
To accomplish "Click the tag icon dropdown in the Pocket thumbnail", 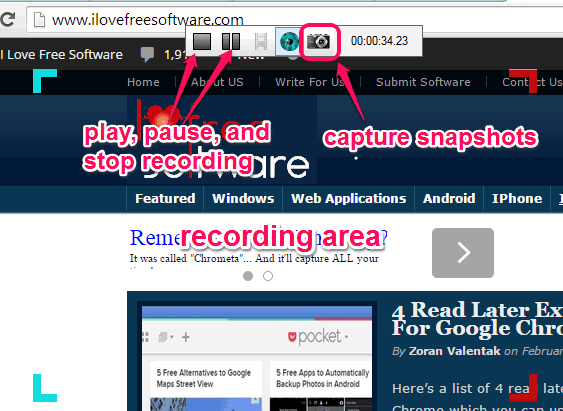I will (166, 337).
